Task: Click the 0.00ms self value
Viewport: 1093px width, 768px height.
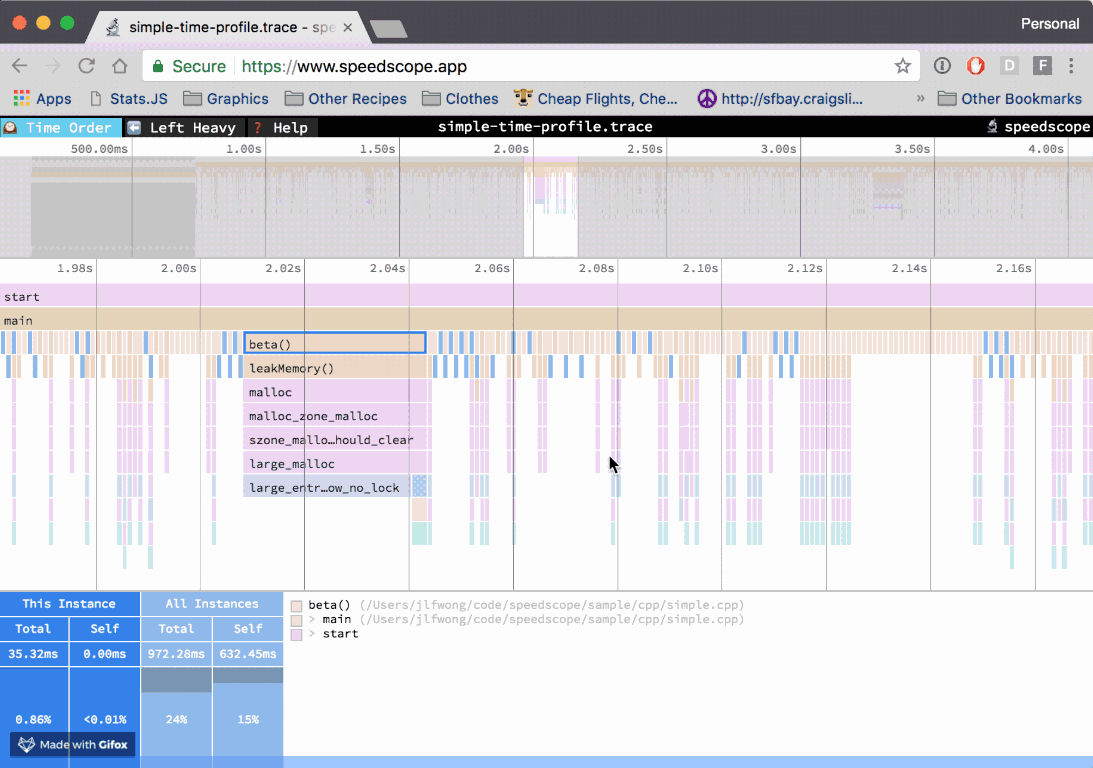Action: click(x=105, y=654)
